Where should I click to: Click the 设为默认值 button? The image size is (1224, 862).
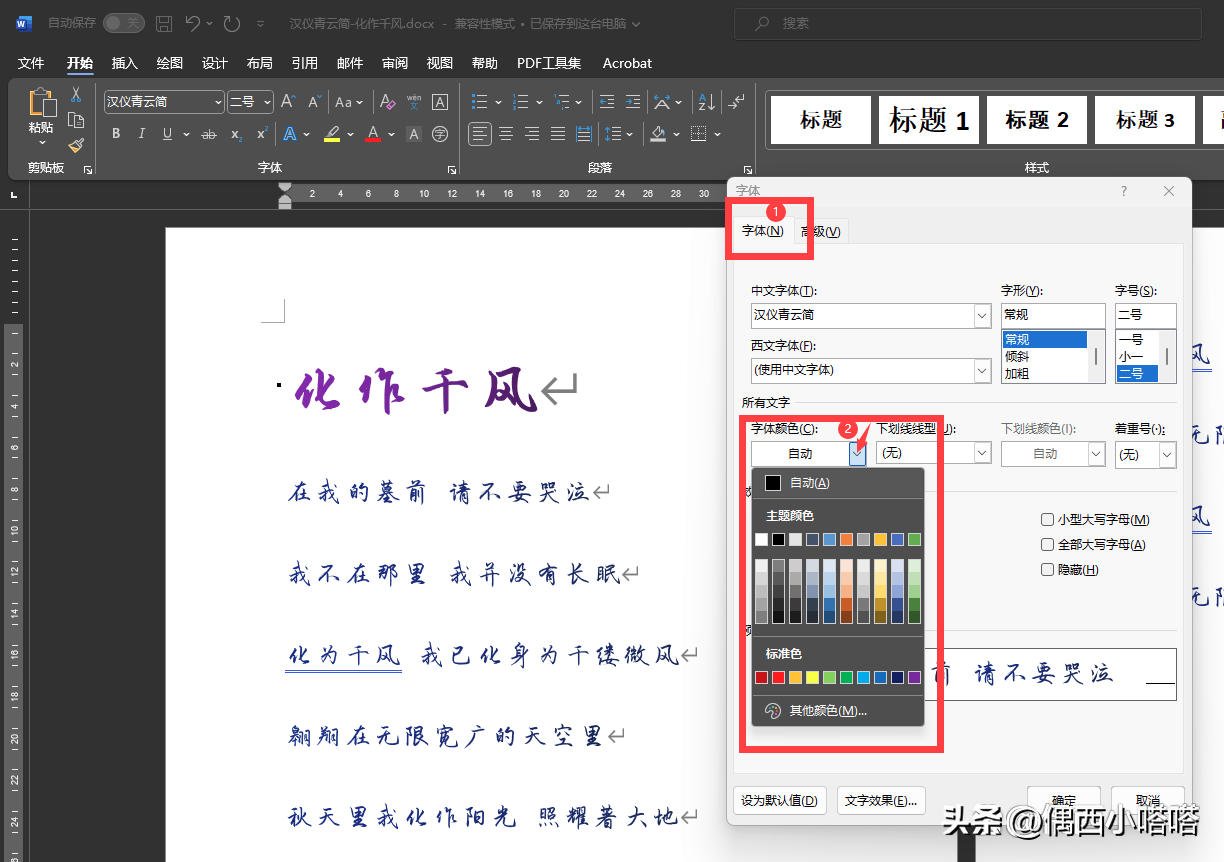(779, 800)
